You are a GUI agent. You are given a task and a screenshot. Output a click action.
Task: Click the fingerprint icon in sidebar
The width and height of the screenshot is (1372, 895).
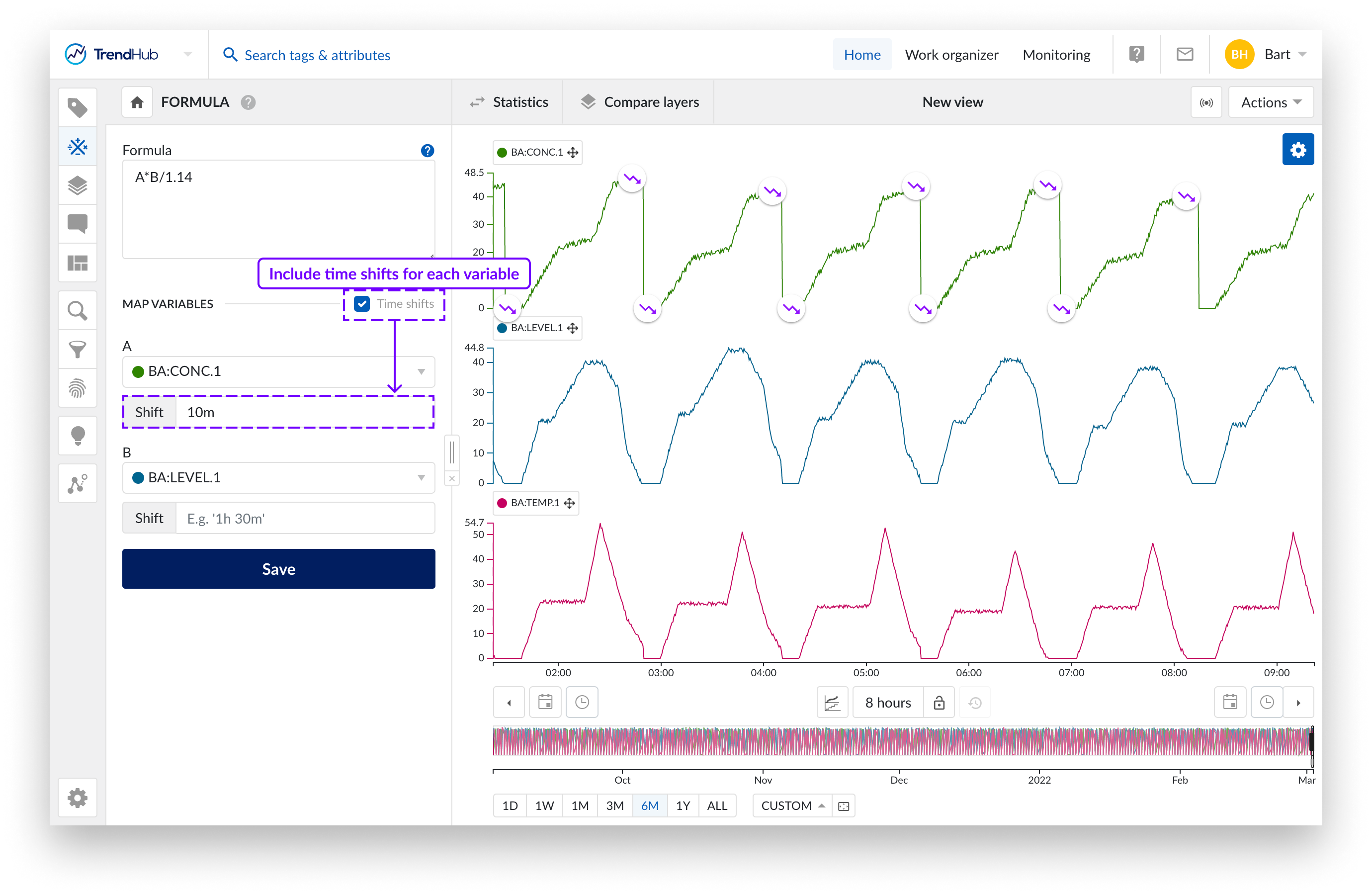click(77, 388)
